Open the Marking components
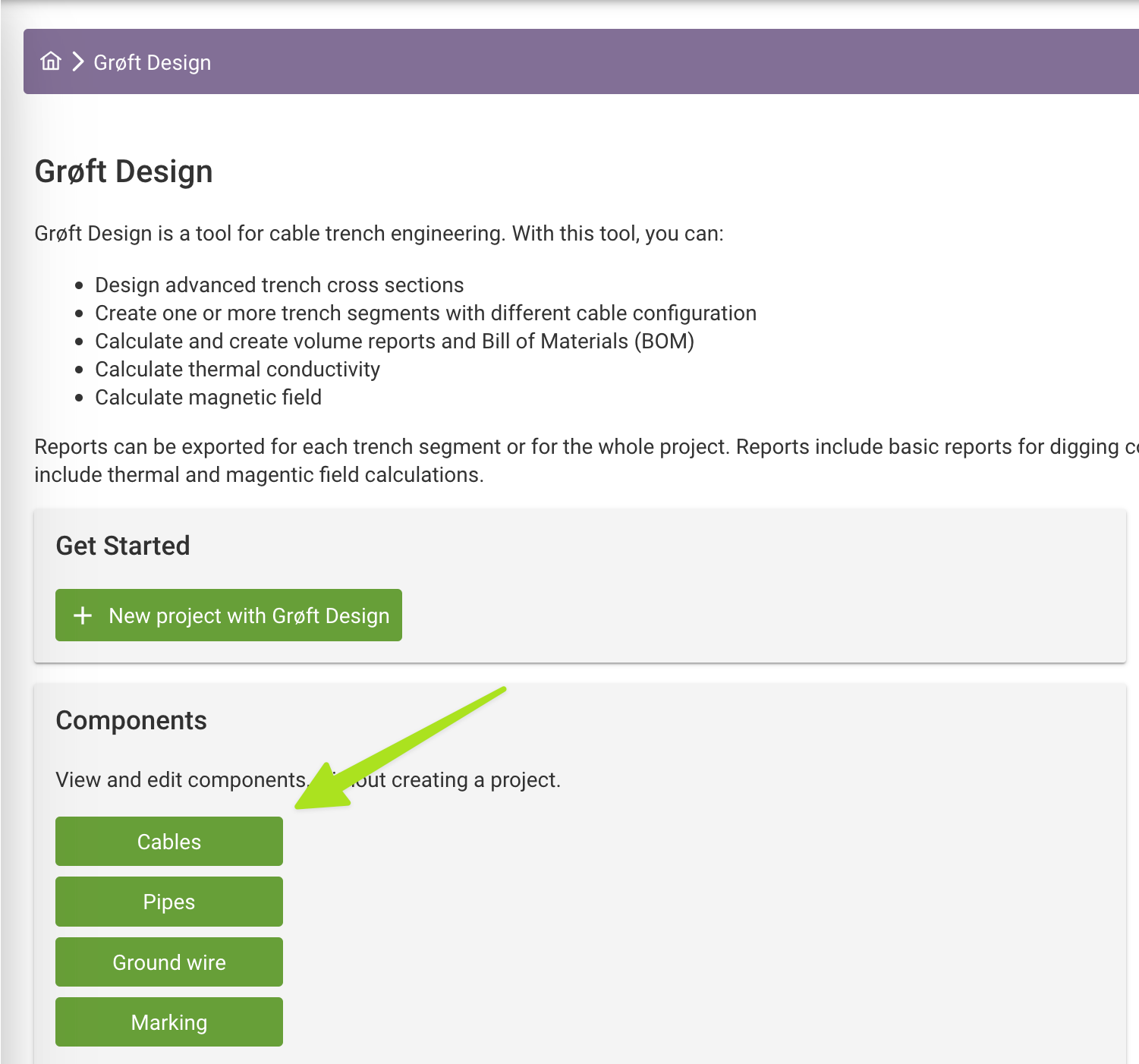The height and width of the screenshot is (1064, 1139). [x=169, y=1022]
